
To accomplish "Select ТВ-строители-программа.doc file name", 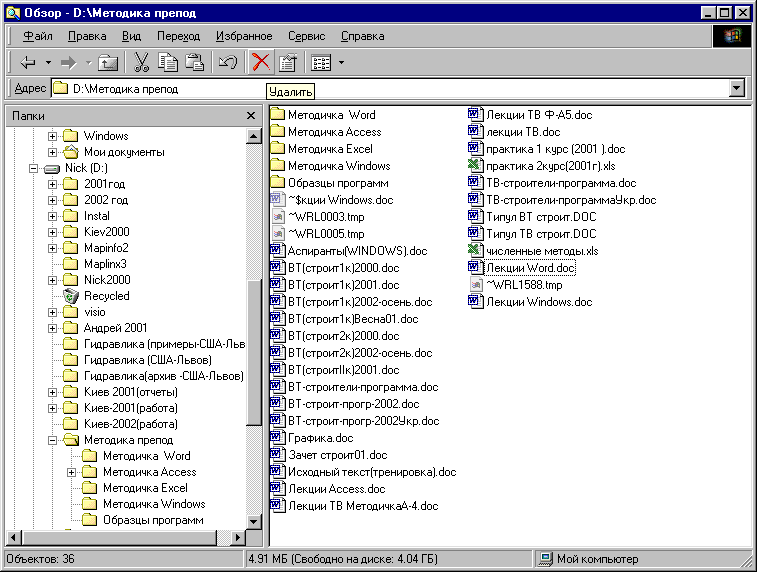I will [x=561, y=183].
